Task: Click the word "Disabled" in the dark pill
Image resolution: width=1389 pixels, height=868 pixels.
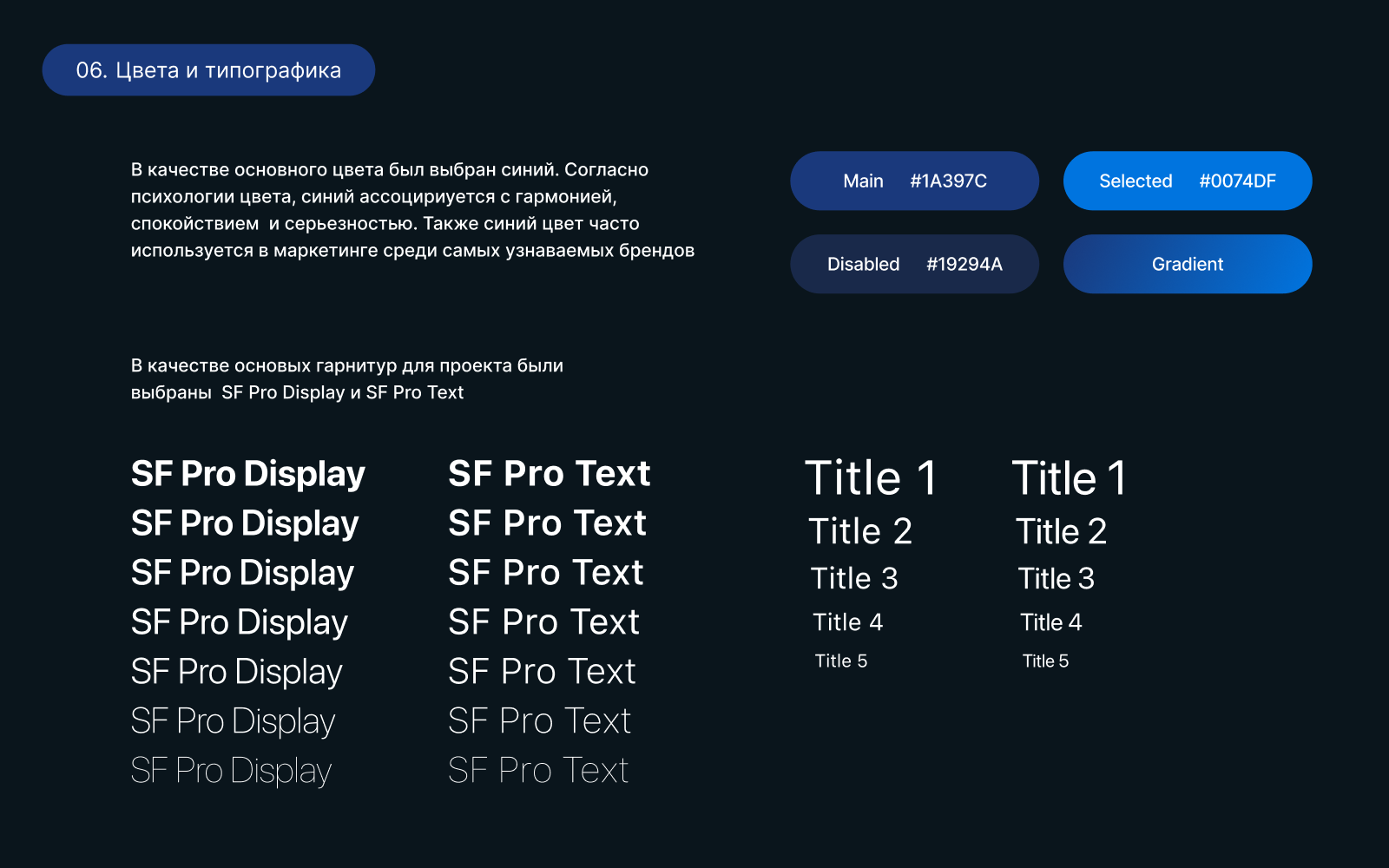Action: (x=863, y=265)
